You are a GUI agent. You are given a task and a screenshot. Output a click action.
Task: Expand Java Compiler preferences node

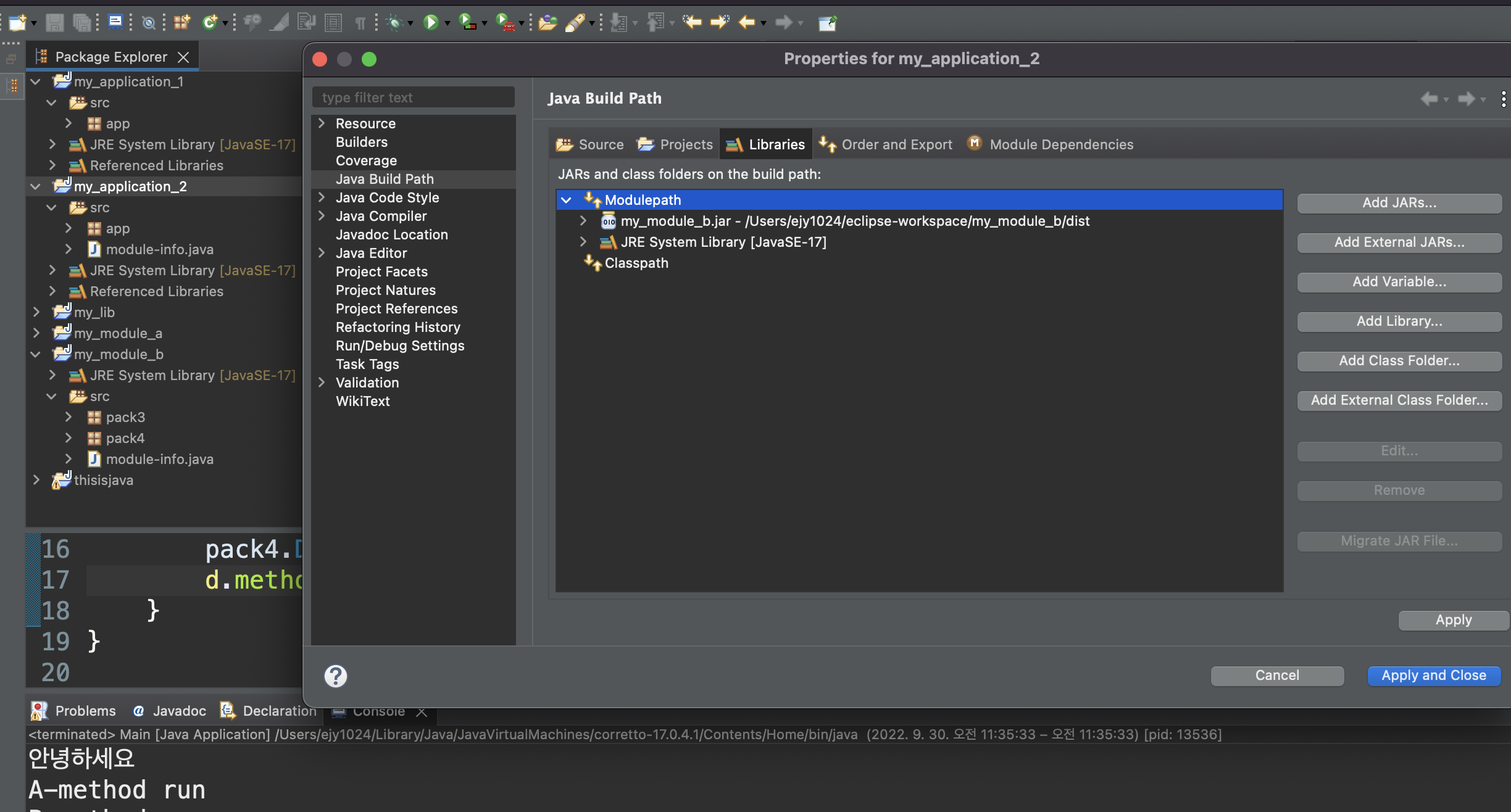322,216
